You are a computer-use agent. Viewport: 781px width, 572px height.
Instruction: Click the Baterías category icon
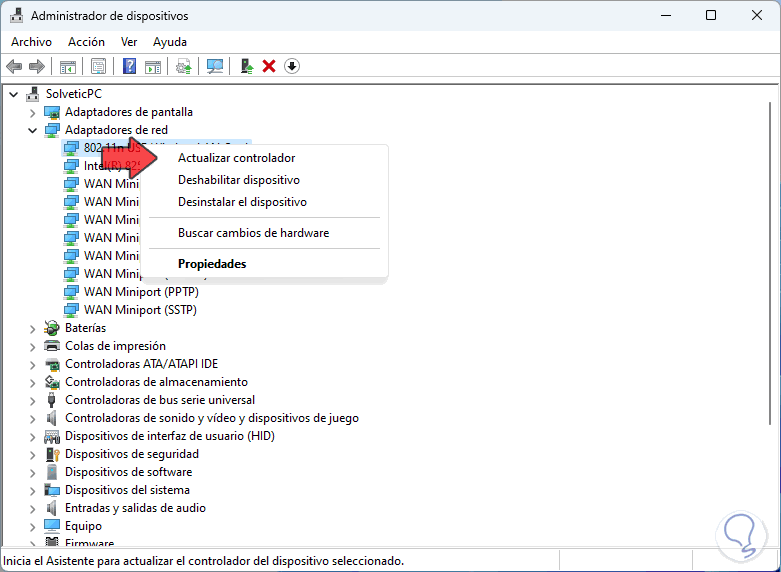pos(52,328)
